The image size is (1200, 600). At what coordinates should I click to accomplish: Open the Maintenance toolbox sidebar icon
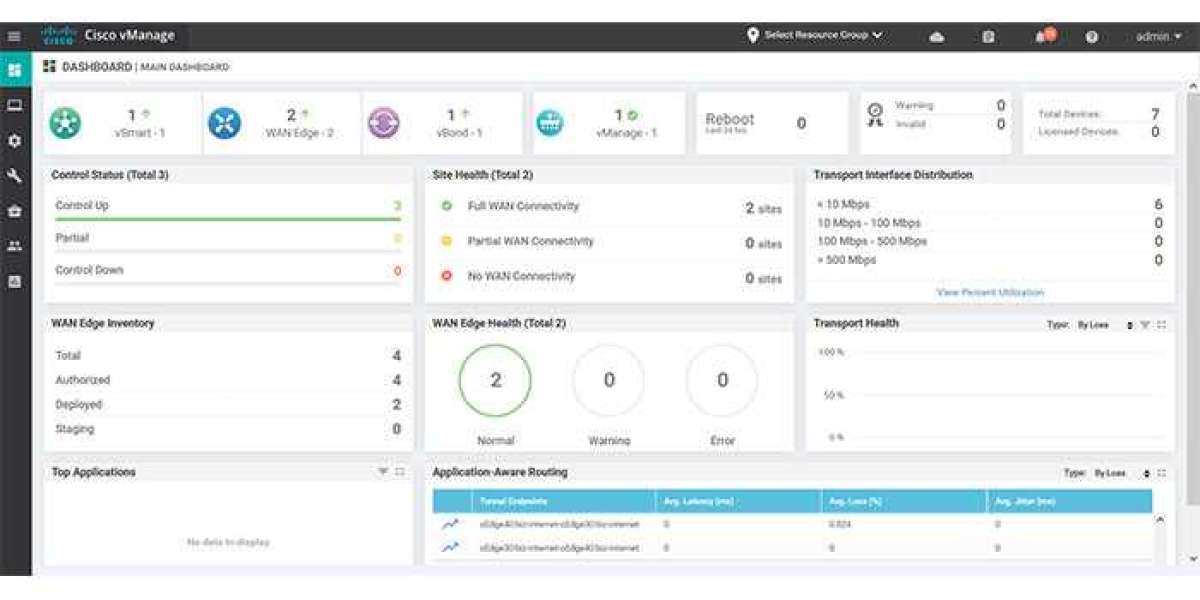click(14, 211)
